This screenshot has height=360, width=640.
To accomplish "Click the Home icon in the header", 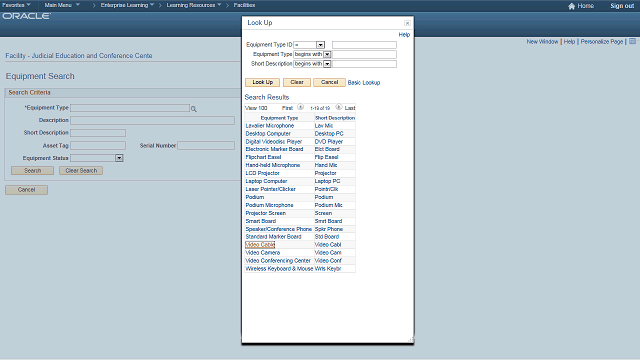I will tap(571, 6).
